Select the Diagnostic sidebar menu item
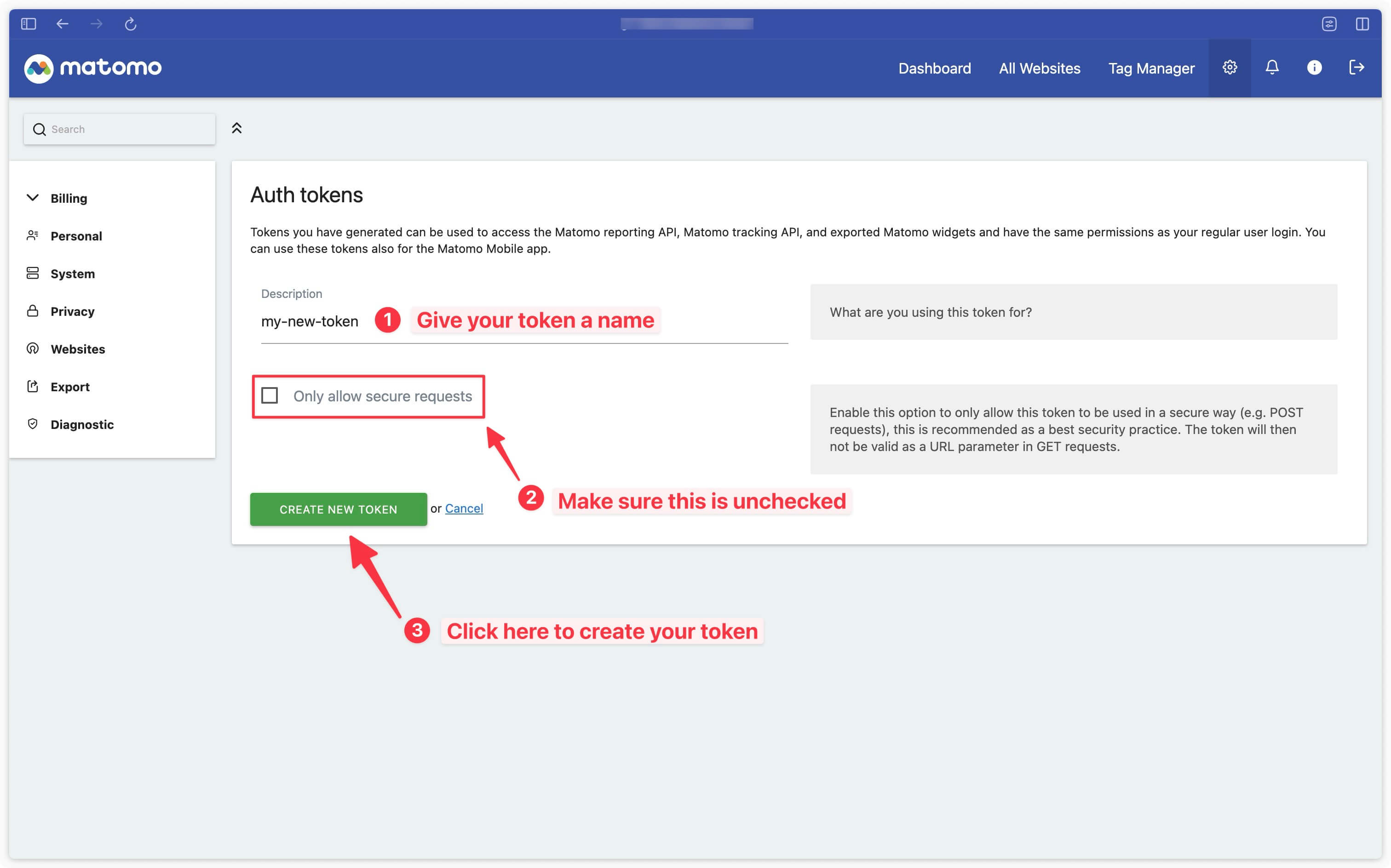Image resolution: width=1391 pixels, height=868 pixels. coord(83,423)
